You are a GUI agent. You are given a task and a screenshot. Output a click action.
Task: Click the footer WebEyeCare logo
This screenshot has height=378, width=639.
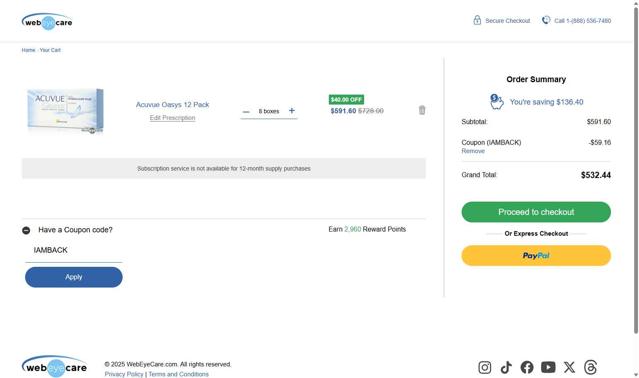[55, 366]
